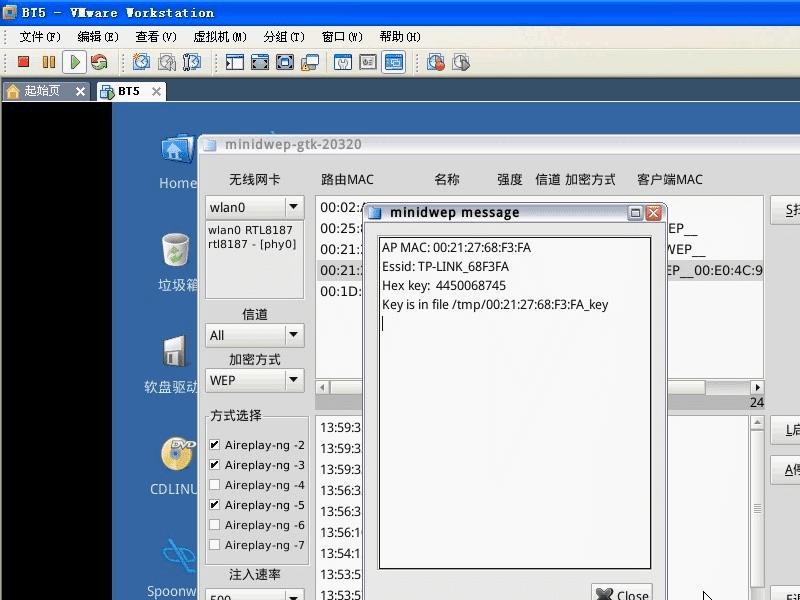Screen dimensions: 800x600
Task: Close the 起始页 tab
Action: 80,91
